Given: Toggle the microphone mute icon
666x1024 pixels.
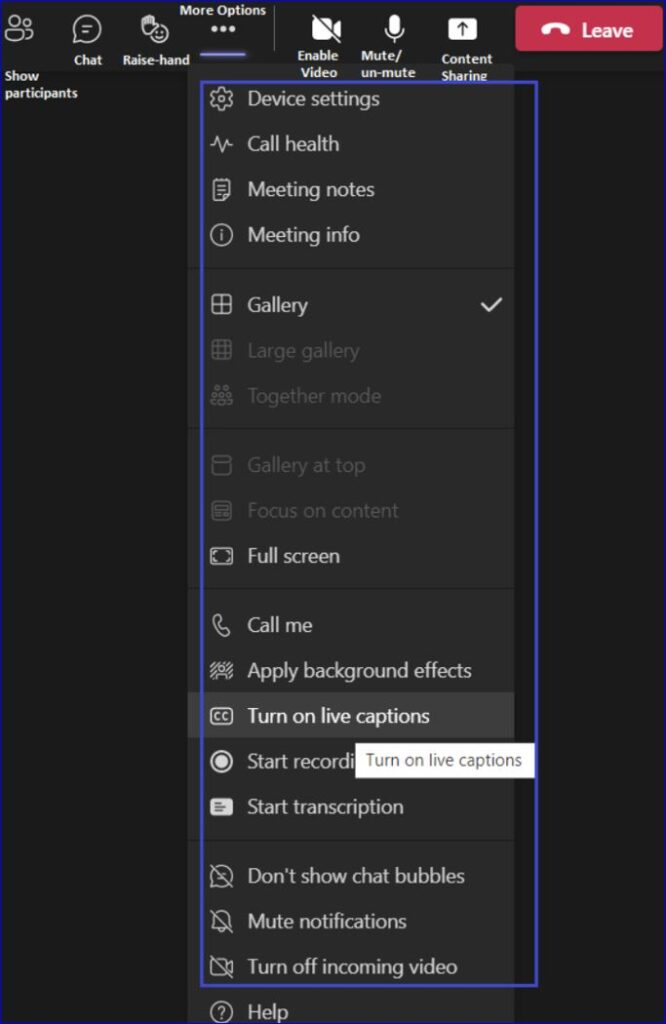Looking at the screenshot, I should 394,29.
